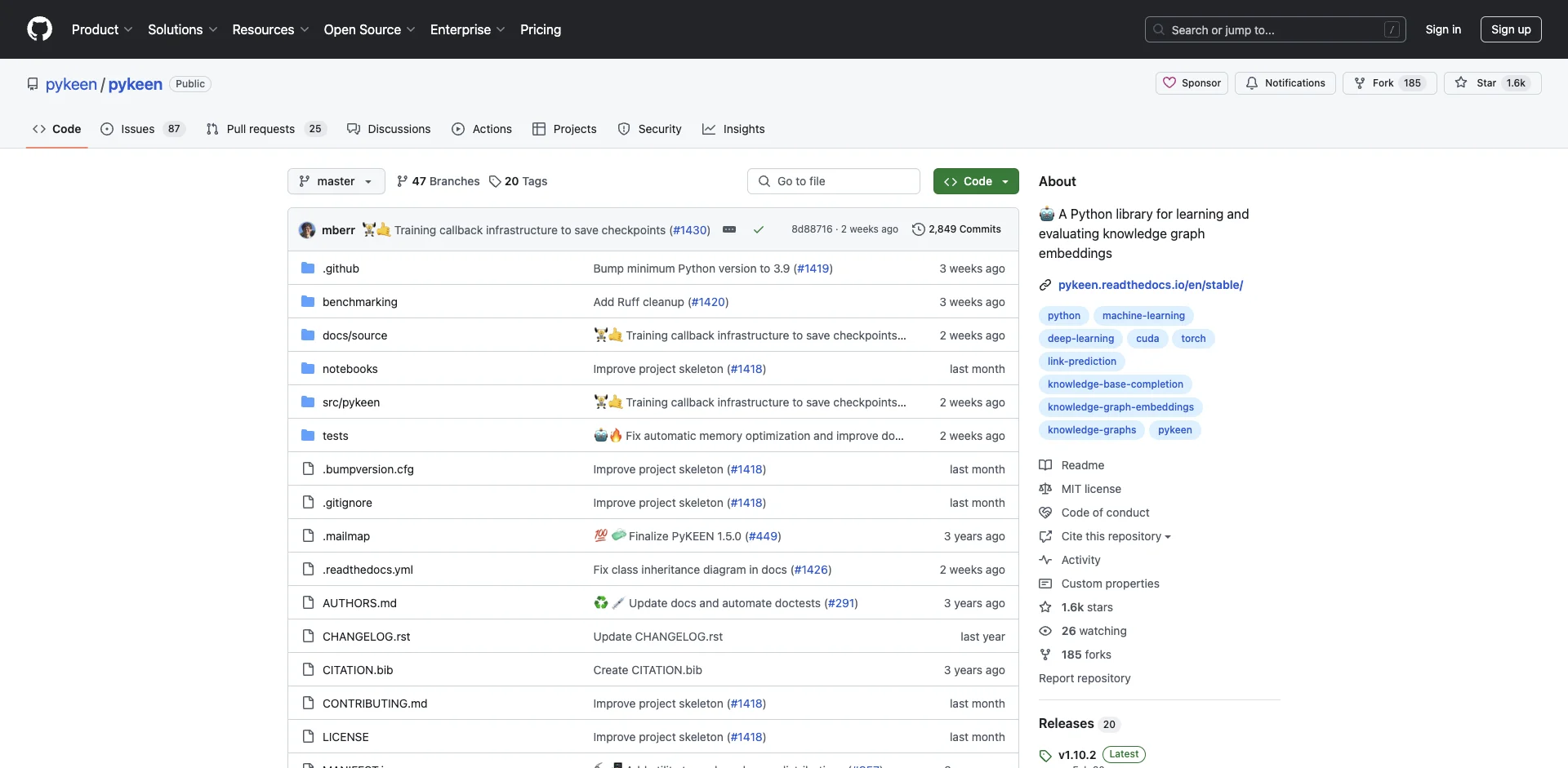Screen dimensions: 1568x768
Task: Click the LICENSE file icon
Action: coord(308,737)
